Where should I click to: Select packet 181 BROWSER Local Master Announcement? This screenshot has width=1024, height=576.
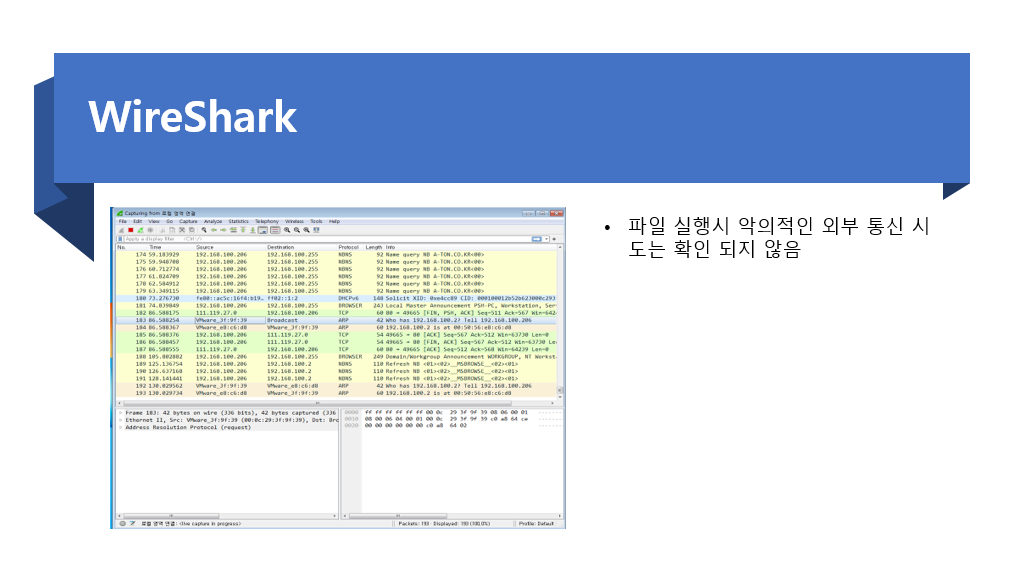[336, 306]
